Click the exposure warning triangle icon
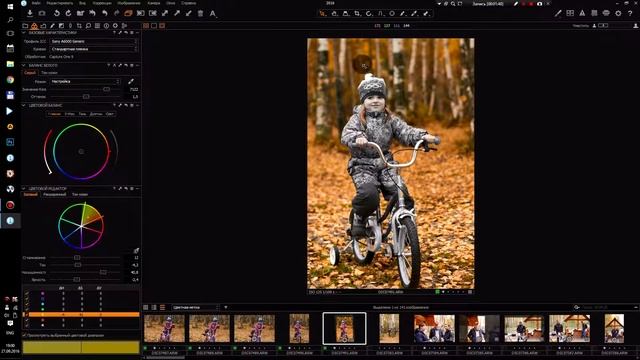This screenshot has height=360, width=640. point(582,13)
